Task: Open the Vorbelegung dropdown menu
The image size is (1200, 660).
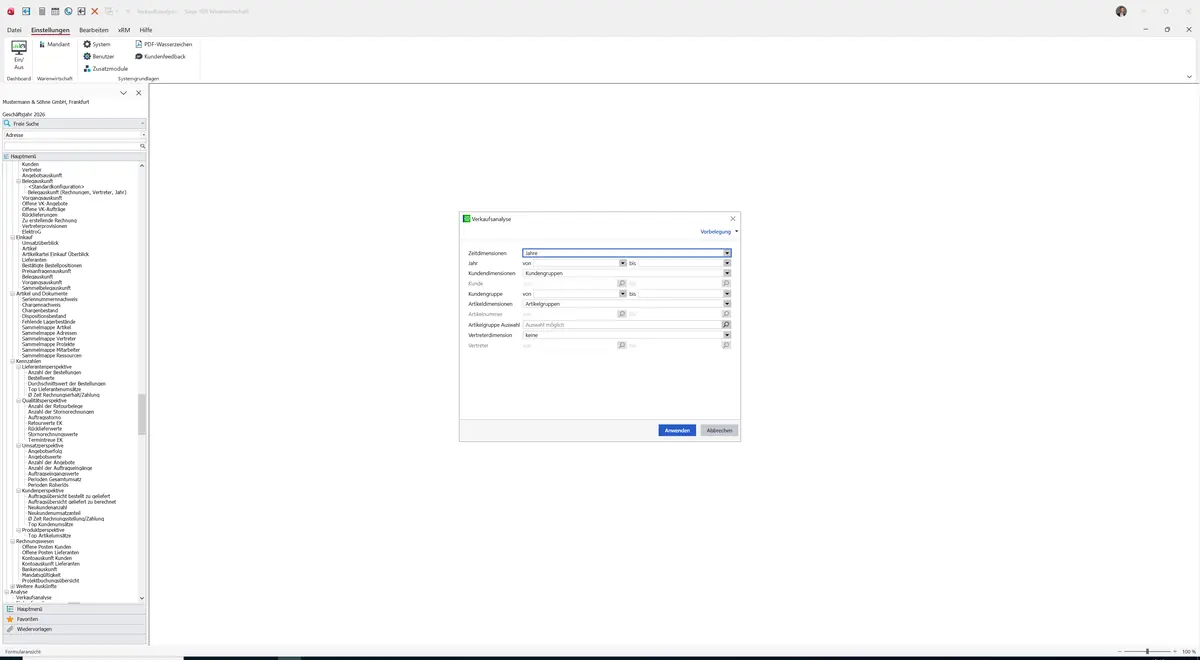Action: coord(719,231)
